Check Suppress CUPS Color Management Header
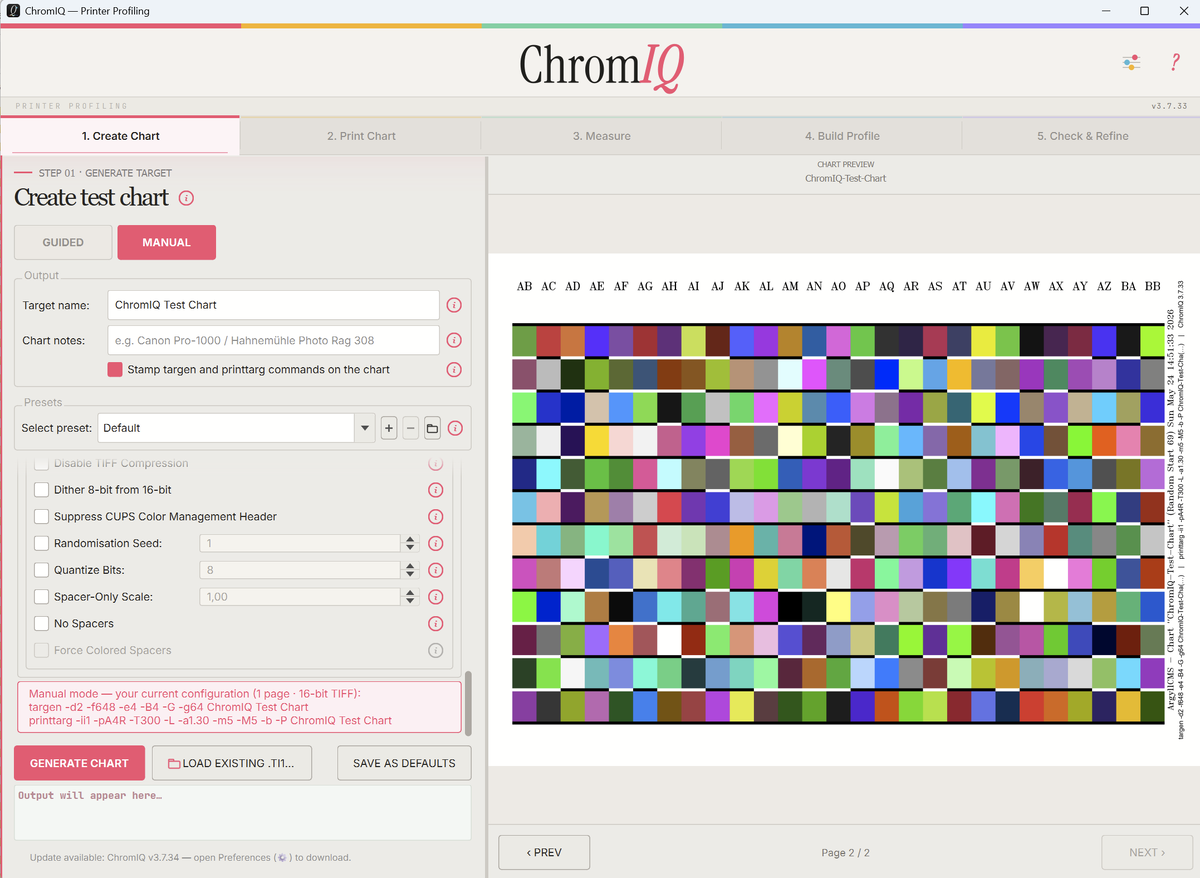This screenshot has width=1200, height=878. coord(41,517)
